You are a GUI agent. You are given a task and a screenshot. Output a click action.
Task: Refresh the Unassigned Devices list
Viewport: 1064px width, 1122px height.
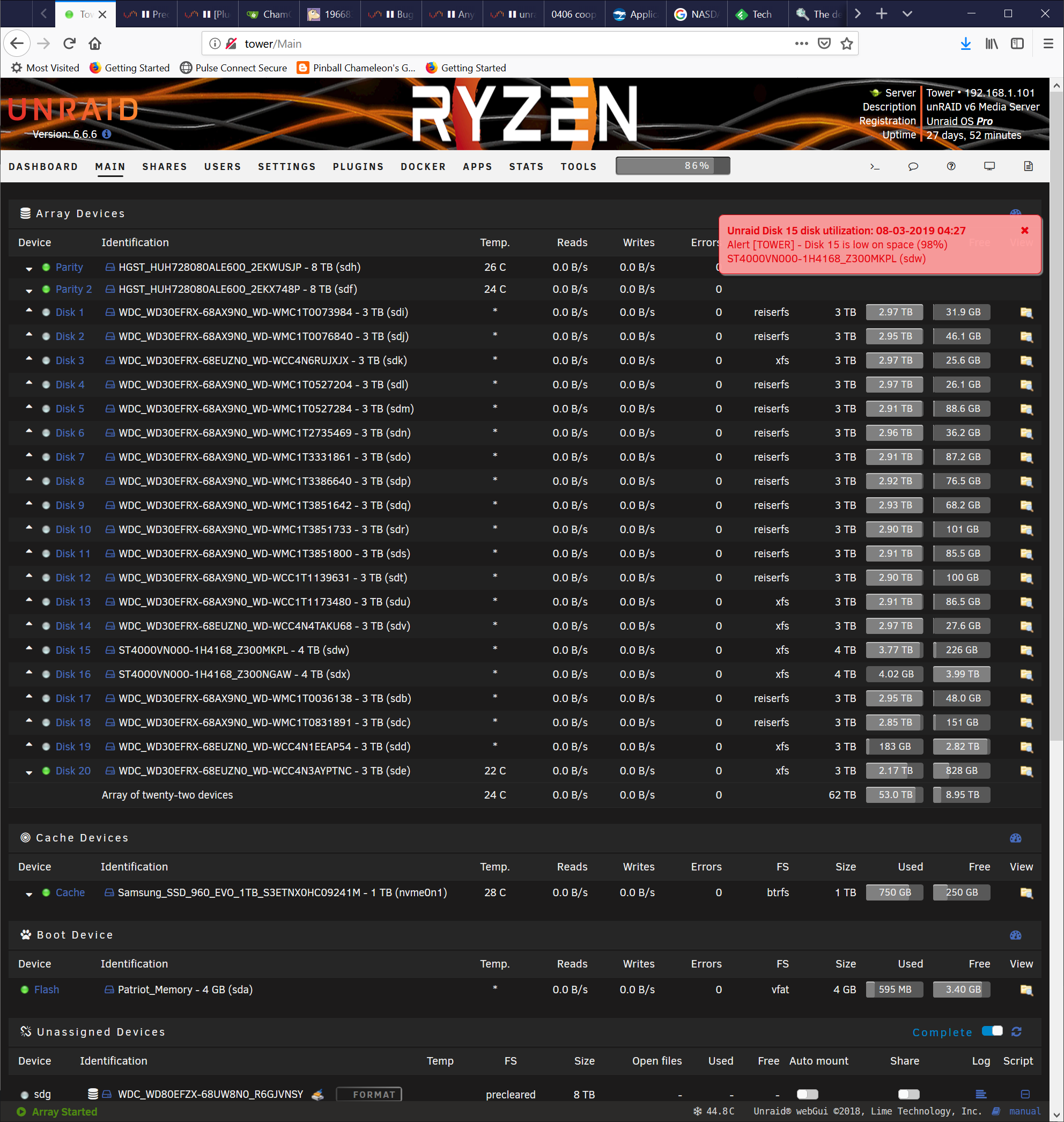coord(1016,1032)
